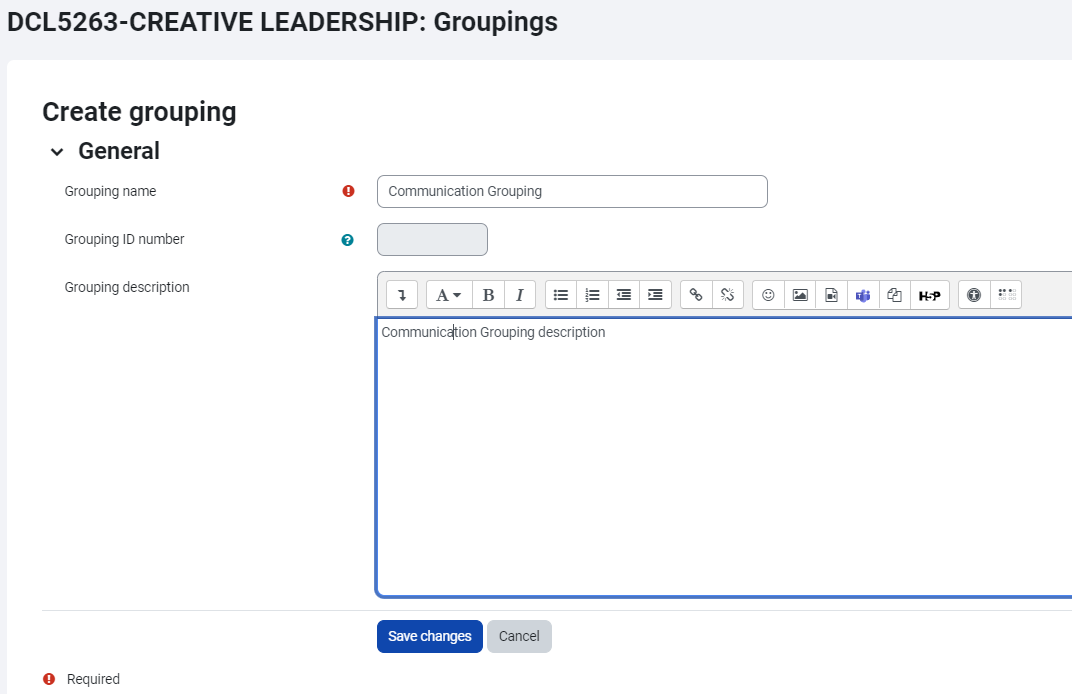Click the Cancel button

point(519,636)
